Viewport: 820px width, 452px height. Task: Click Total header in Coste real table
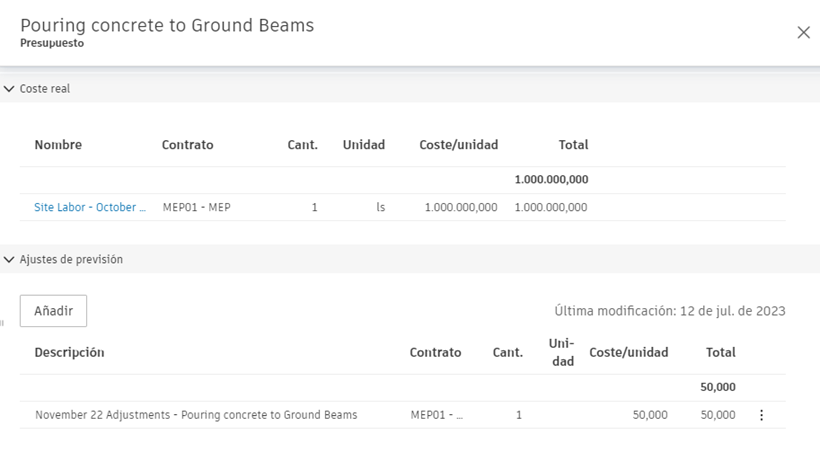(x=573, y=145)
